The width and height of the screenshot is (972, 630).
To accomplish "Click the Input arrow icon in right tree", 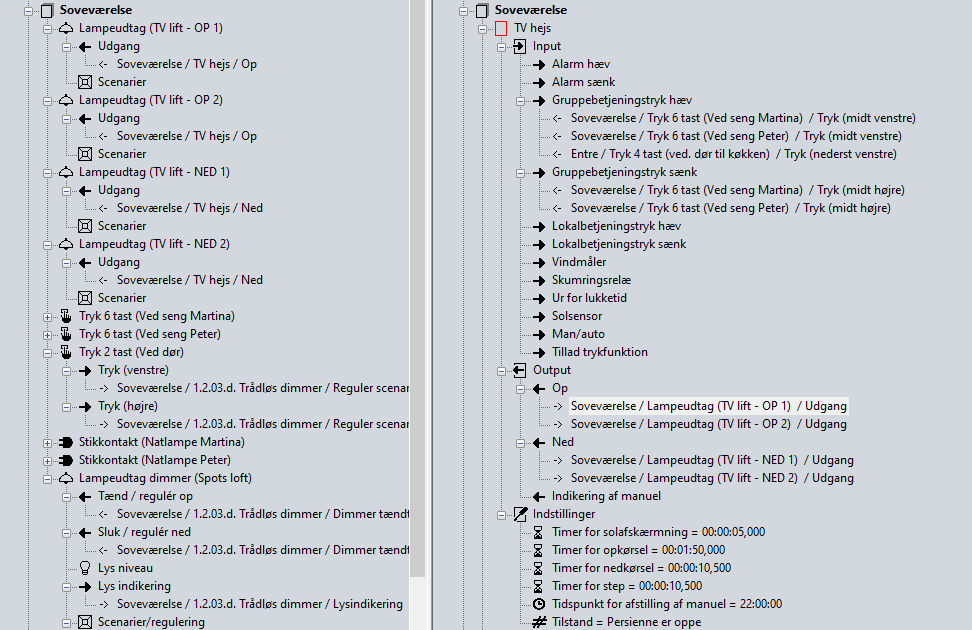I will (x=519, y=46).
